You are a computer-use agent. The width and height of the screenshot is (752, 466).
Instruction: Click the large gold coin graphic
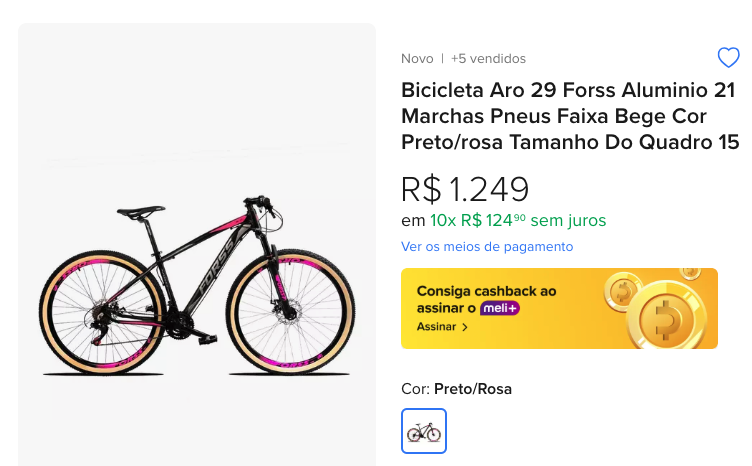(x=672, y=315)
